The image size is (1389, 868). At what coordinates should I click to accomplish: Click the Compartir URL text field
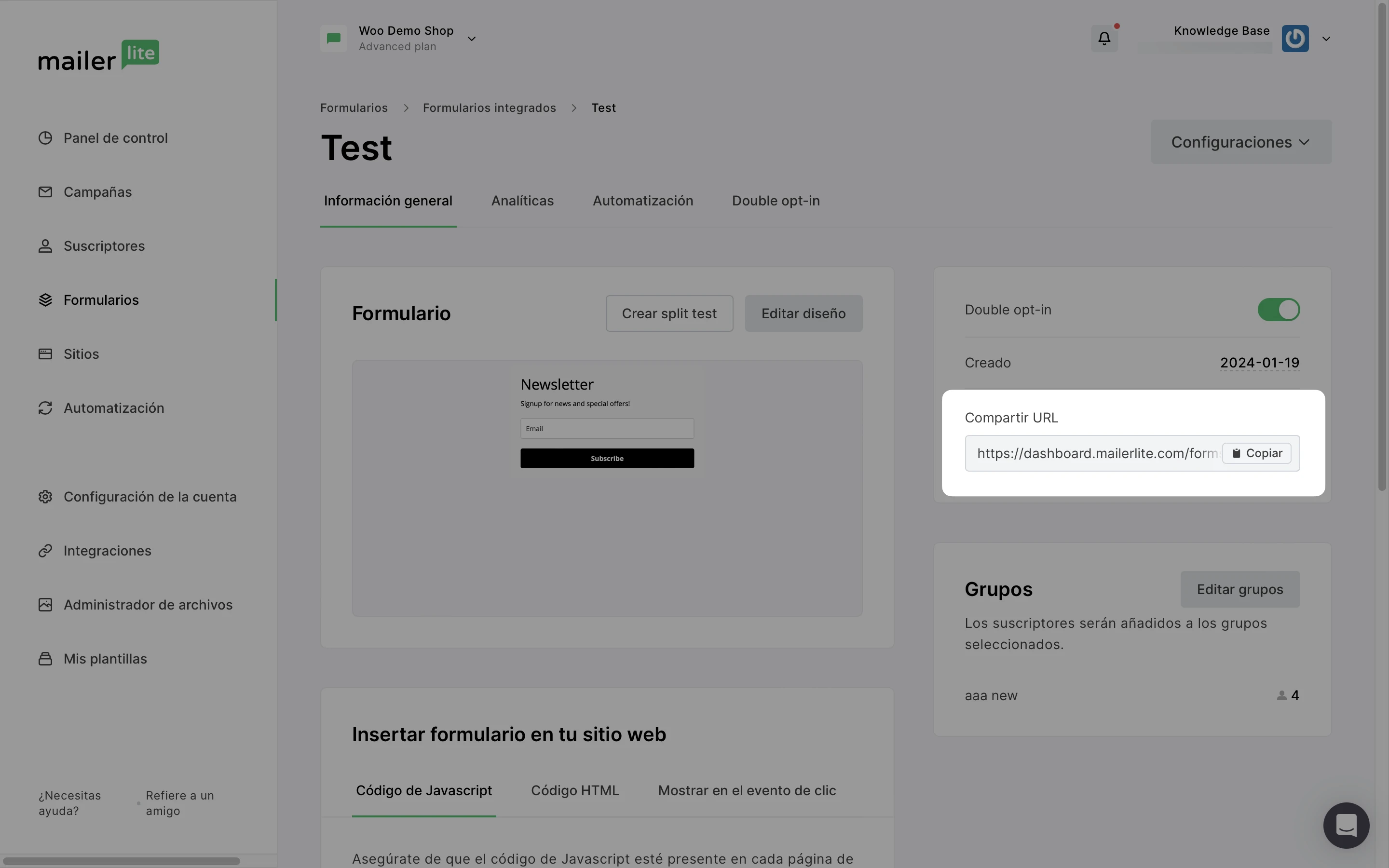pyautogui.click(x=1095, y=453)
